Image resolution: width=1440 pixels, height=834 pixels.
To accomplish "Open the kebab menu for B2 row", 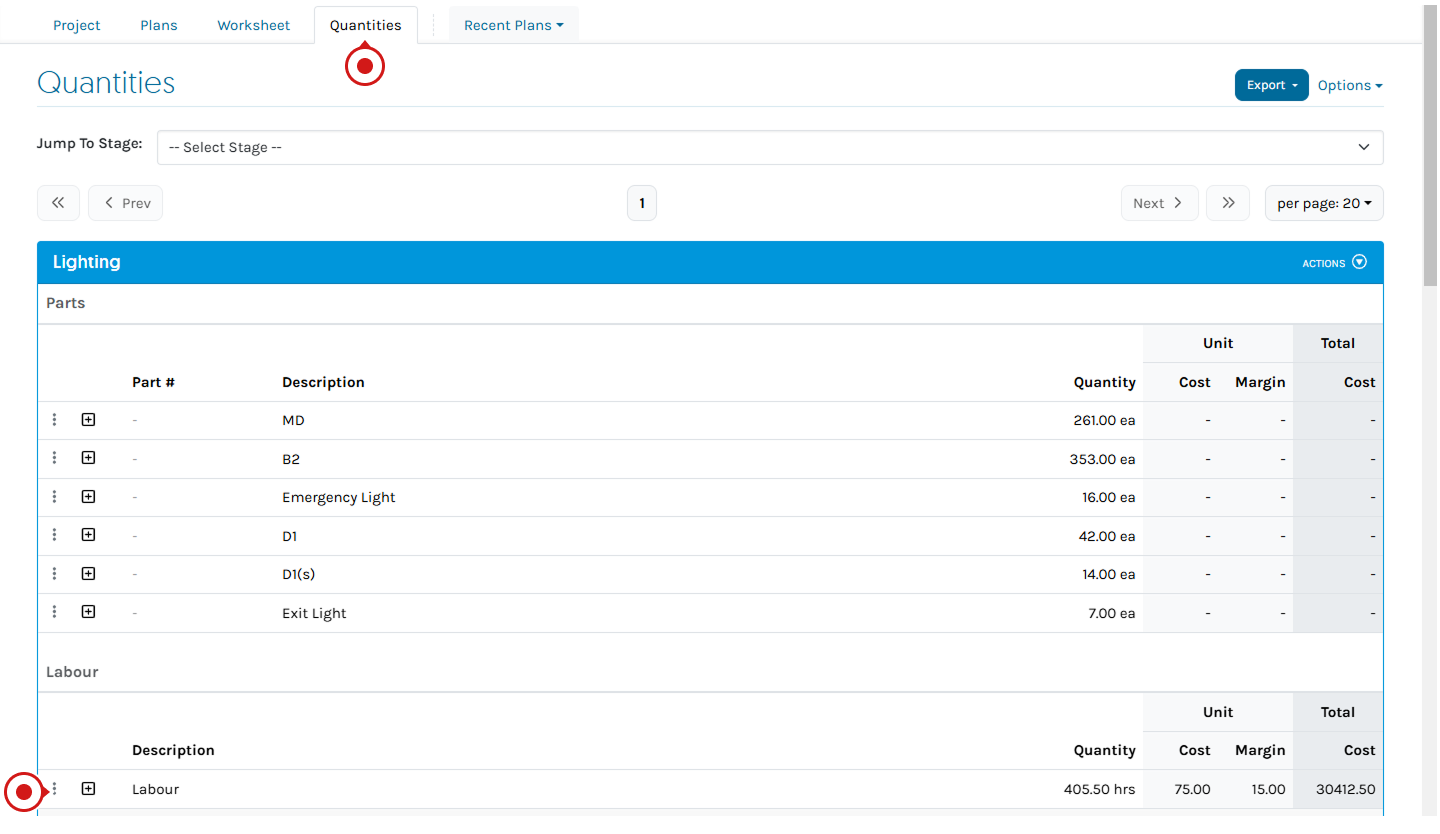I will click(54, 458).
